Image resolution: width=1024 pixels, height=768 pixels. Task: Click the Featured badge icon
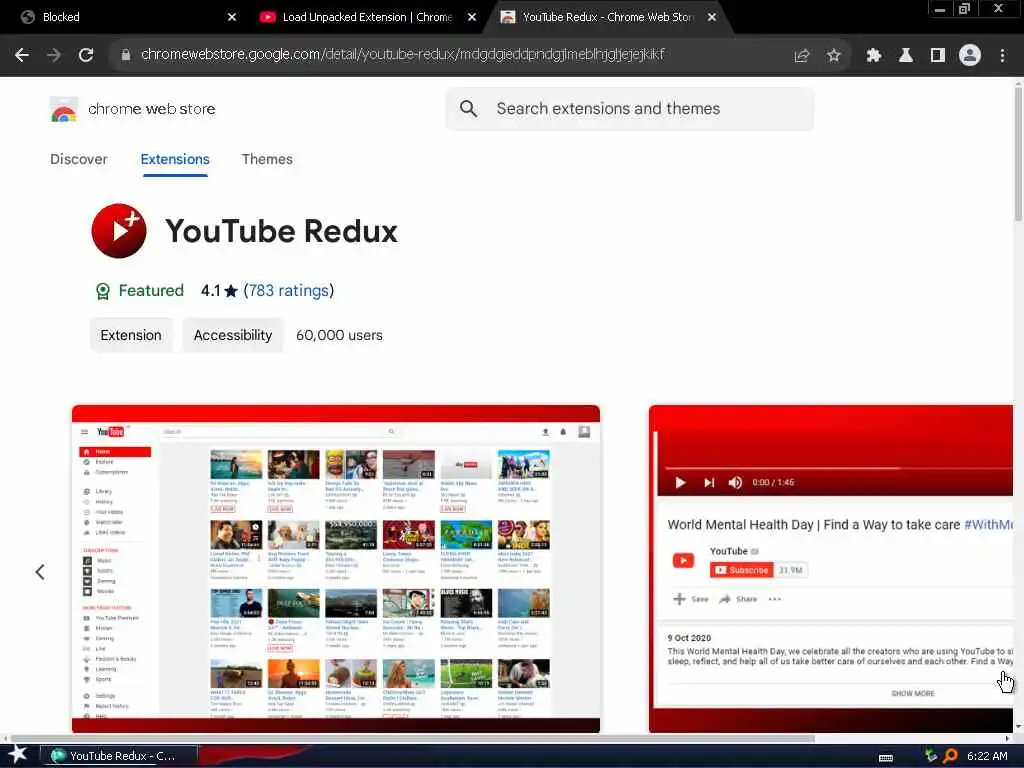(103, 291)
